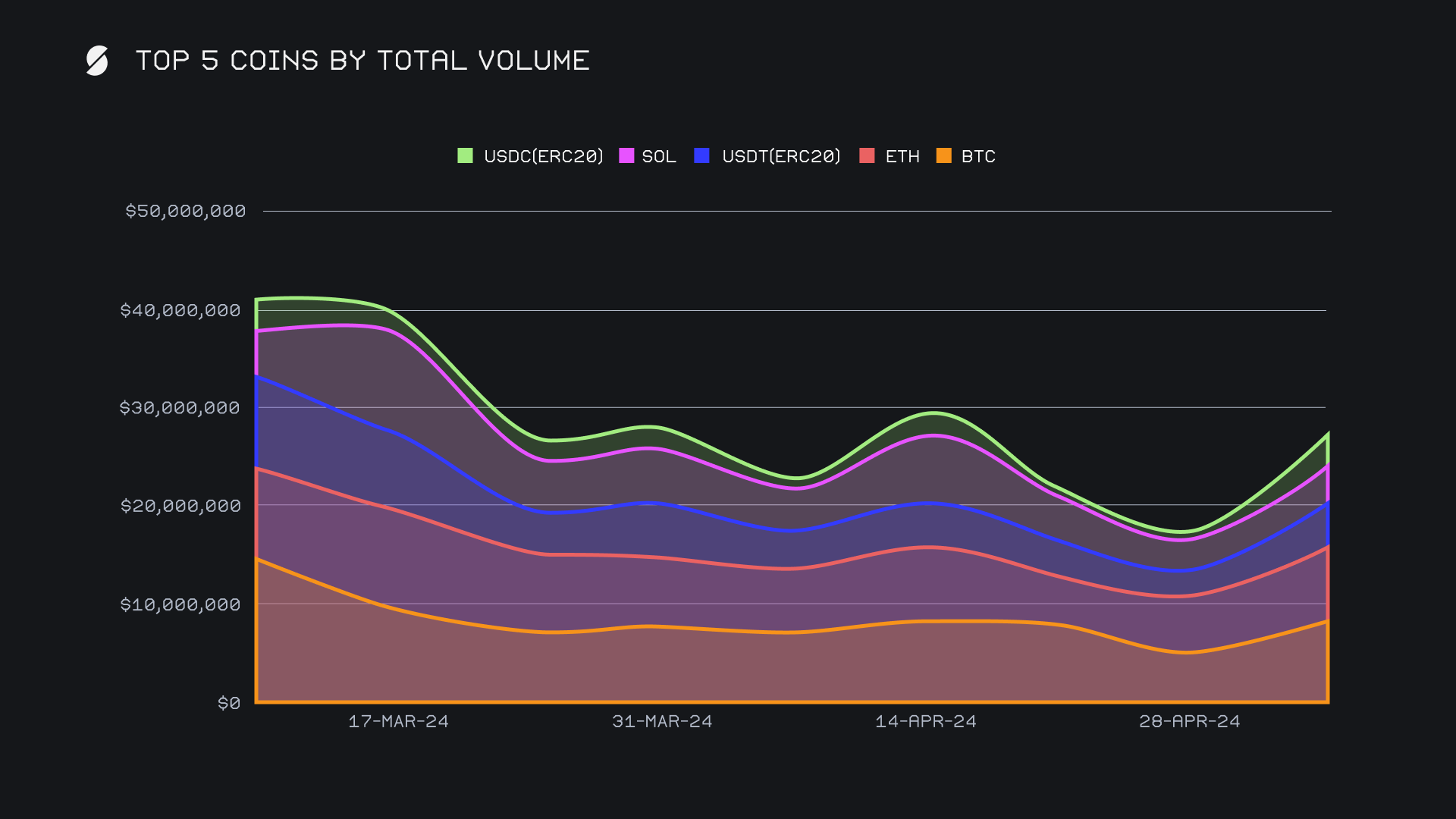The width and height of the screenshot is (1456, 819).
Task: Click the $50,000,000 y-axis label
Action: 185,211
